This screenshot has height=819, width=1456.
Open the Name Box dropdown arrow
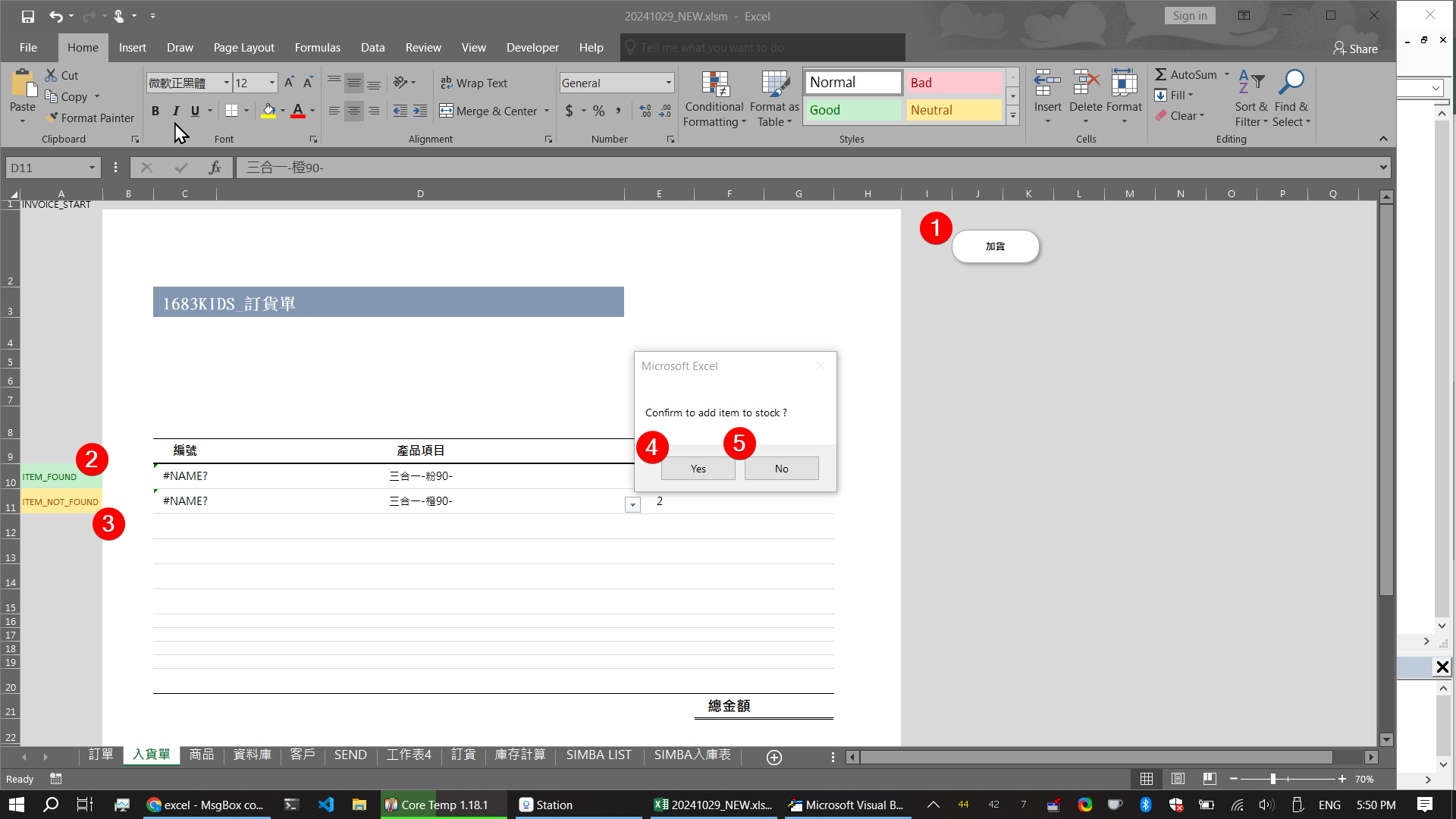[x=92, y=168]
